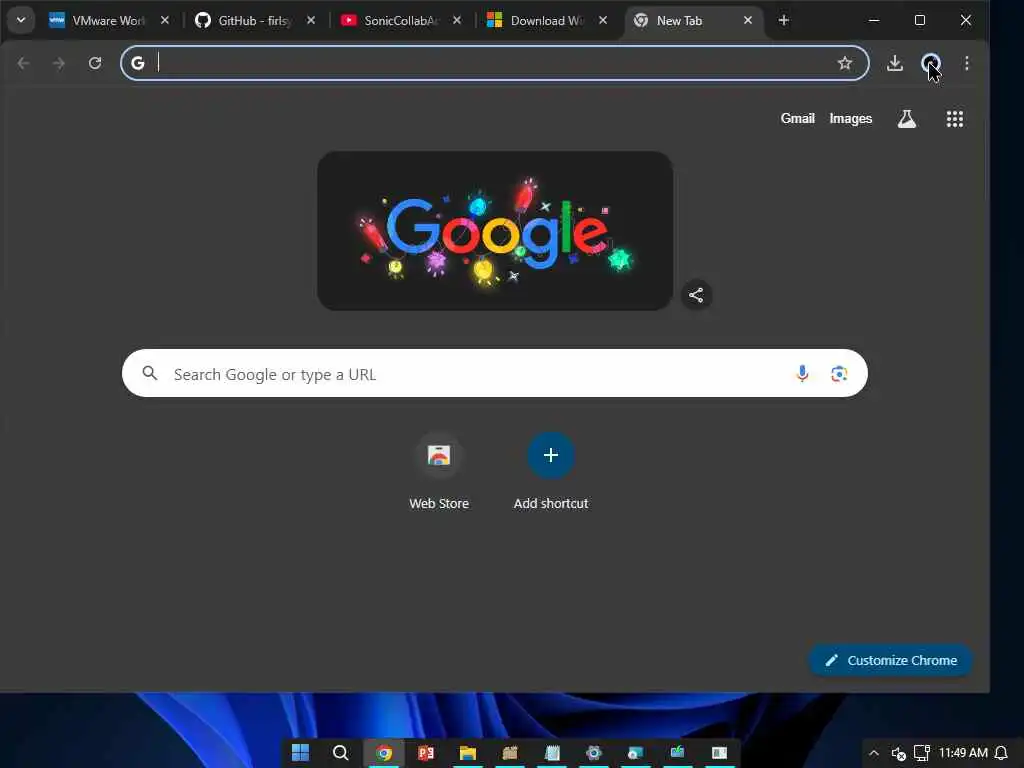Go forward with the forward arrow

(x=59, y=63)
